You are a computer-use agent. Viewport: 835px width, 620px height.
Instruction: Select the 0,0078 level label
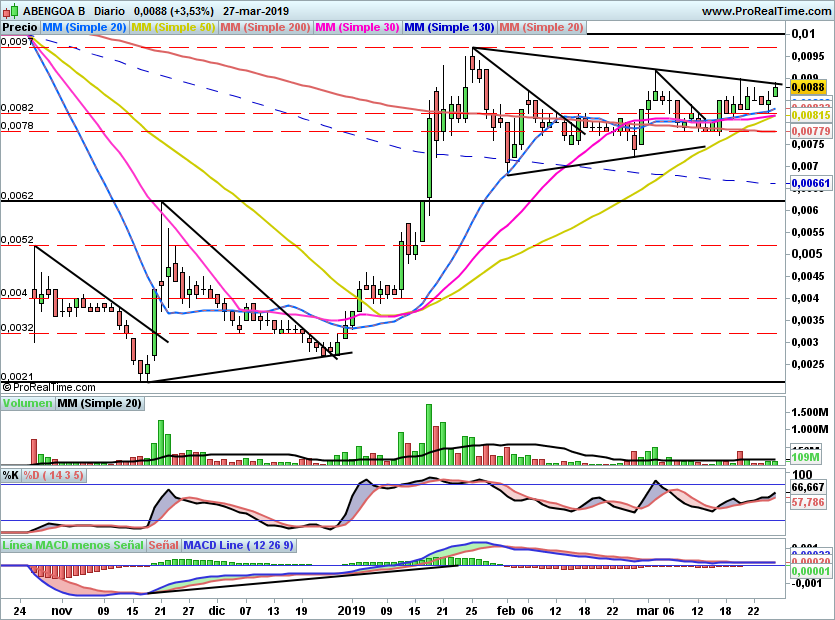(x=17, y=126)
